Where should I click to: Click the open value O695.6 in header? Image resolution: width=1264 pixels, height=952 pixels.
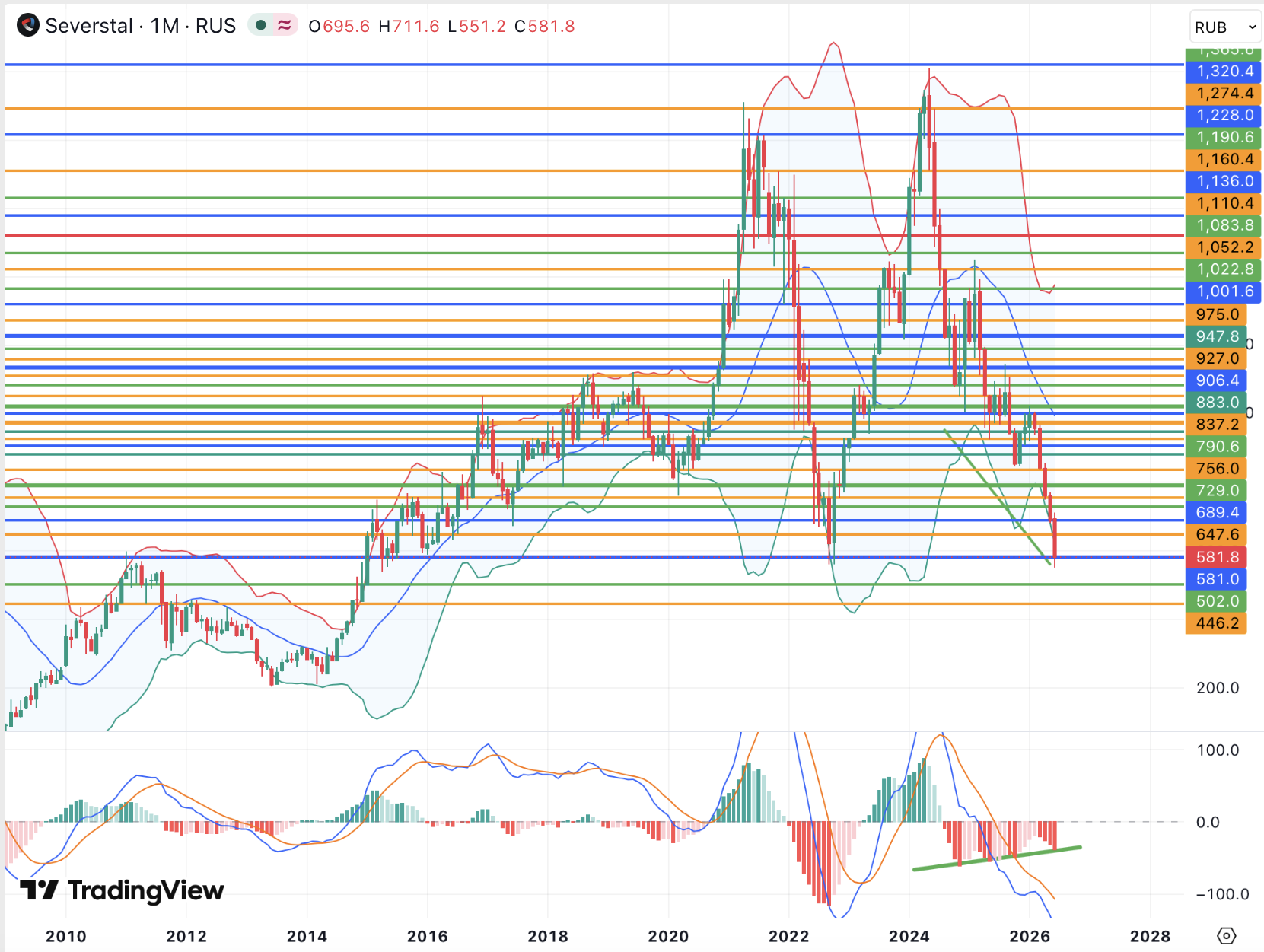click(x=339, y=27)
